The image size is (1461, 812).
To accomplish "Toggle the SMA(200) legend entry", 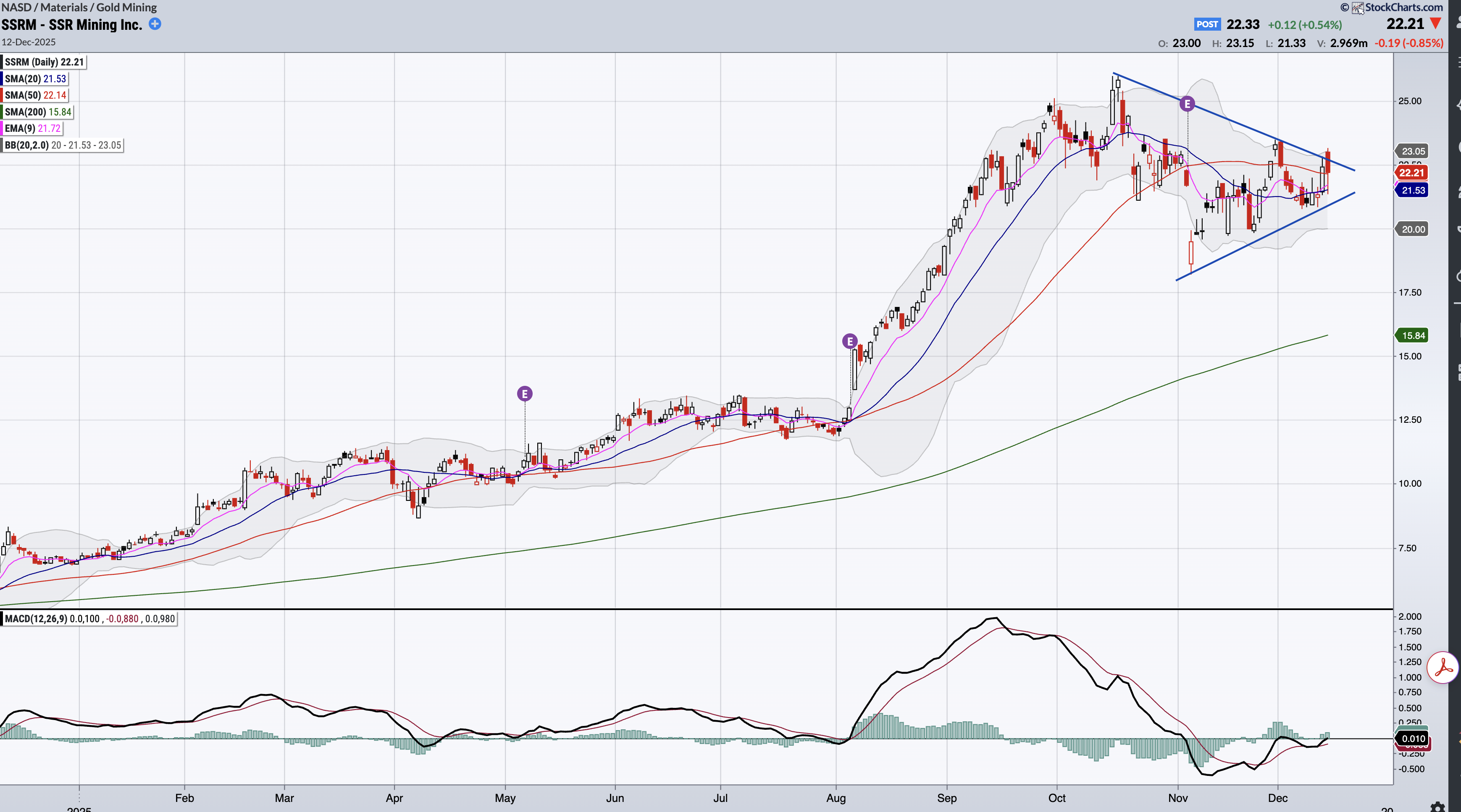I will pos(38,112).
